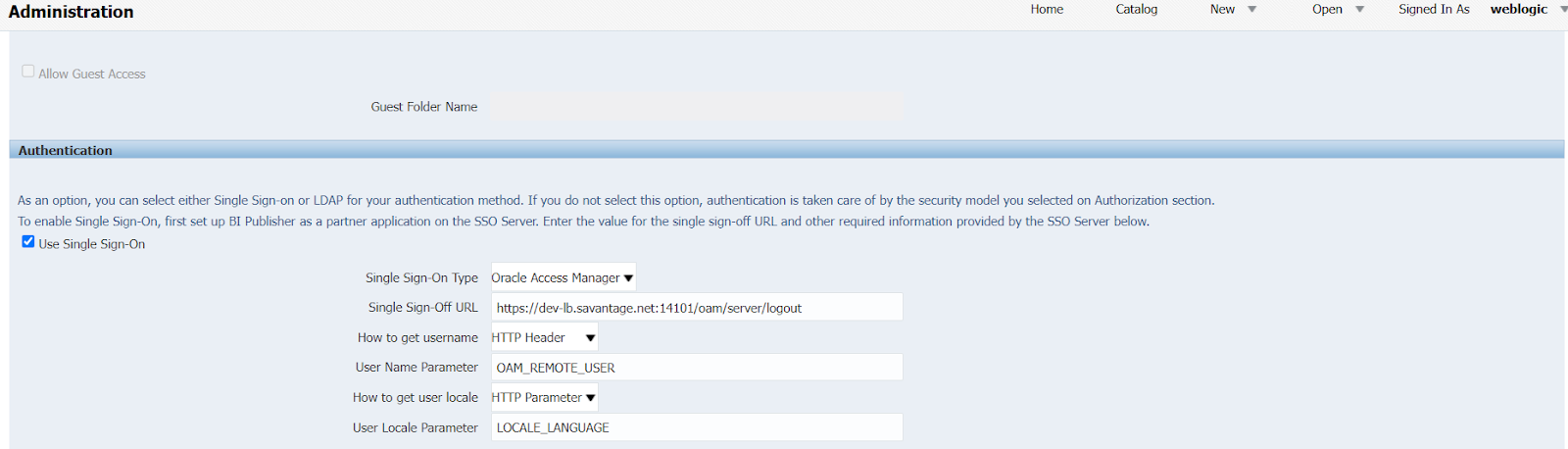
Task: Uncheck Use Single Sign-On
Action: click(x=28, y=242)
